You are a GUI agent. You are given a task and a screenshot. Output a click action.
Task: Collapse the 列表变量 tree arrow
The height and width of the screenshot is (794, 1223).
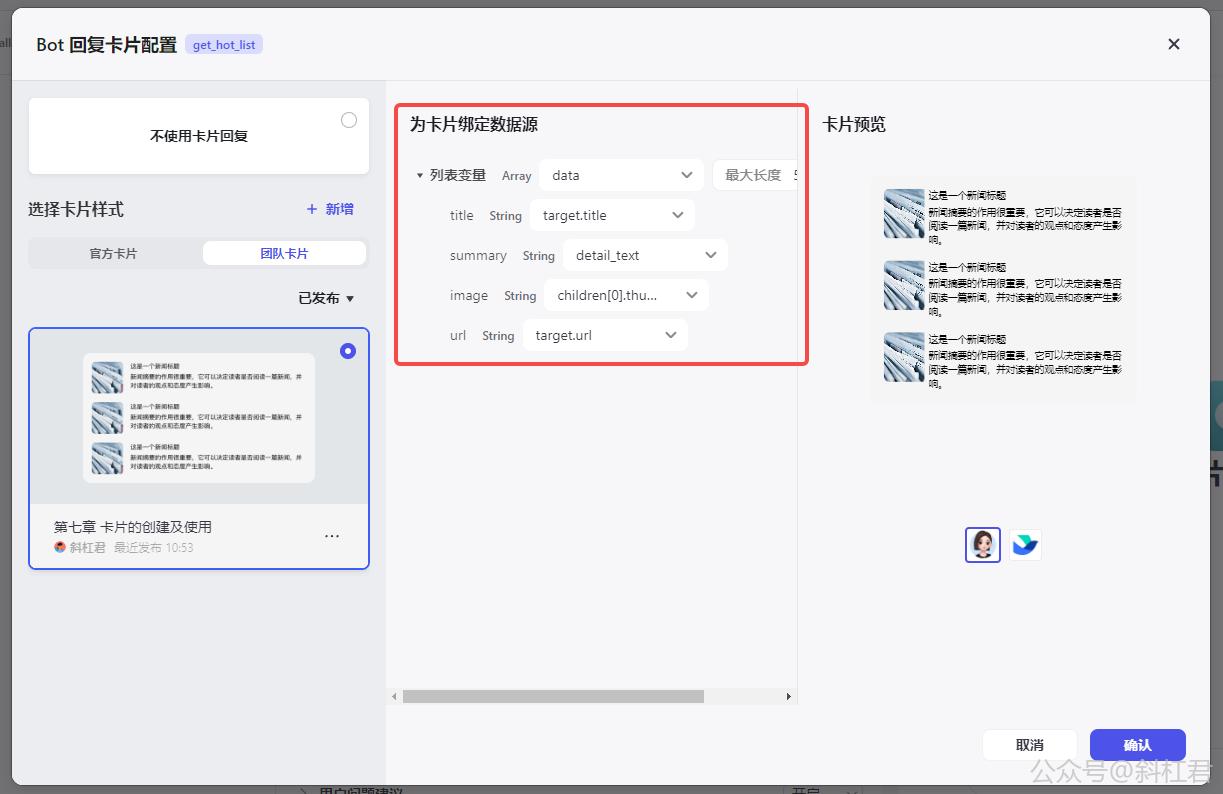click(420, 176)
